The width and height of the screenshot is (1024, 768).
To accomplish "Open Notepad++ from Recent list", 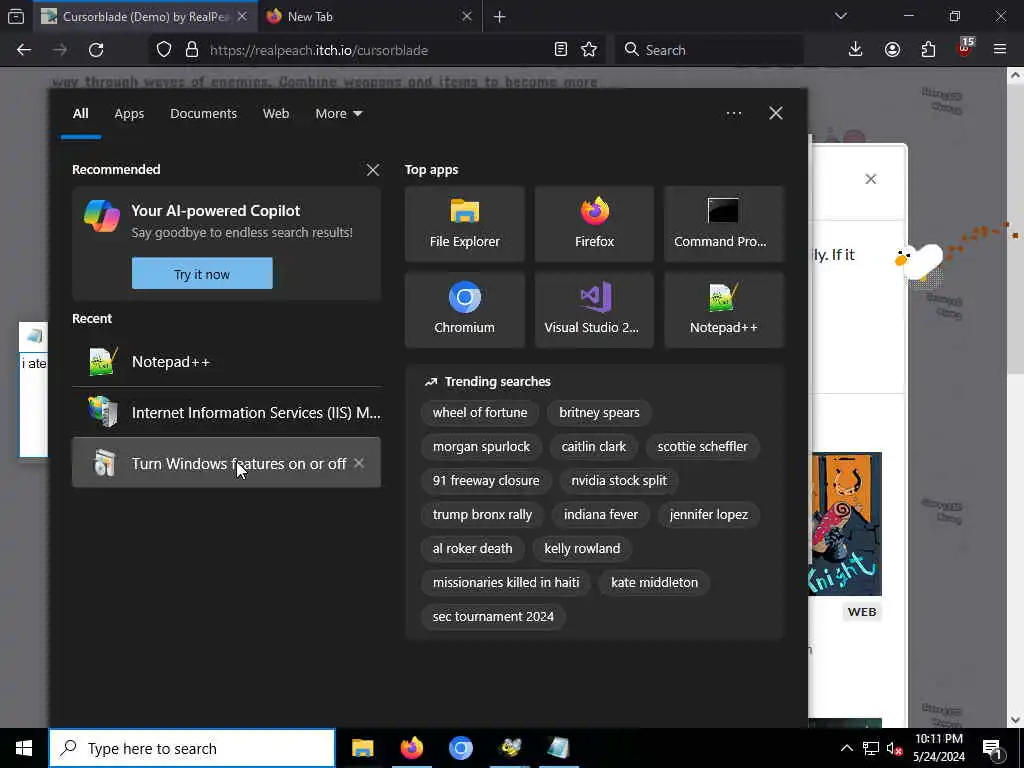I will (226, 362).
